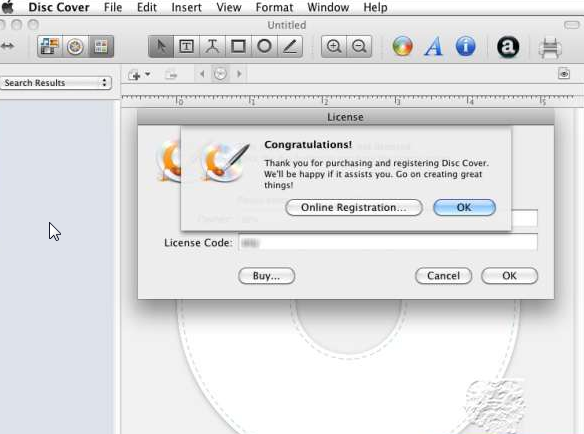Choose the line drawing tool
This screenshot has width=584, height=434.
pos(290,47)
